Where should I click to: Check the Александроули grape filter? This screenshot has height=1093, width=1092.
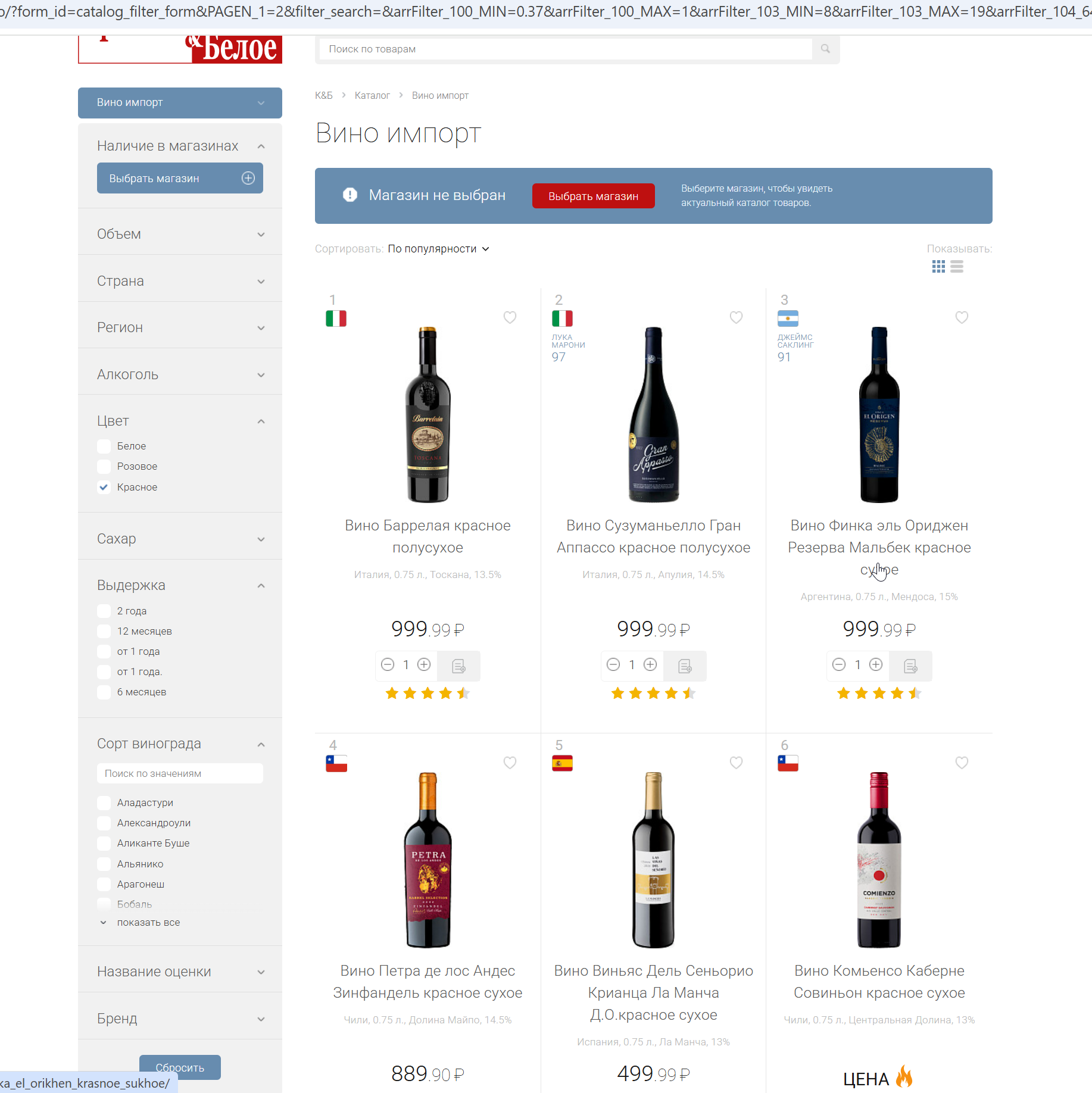point(104,823)
